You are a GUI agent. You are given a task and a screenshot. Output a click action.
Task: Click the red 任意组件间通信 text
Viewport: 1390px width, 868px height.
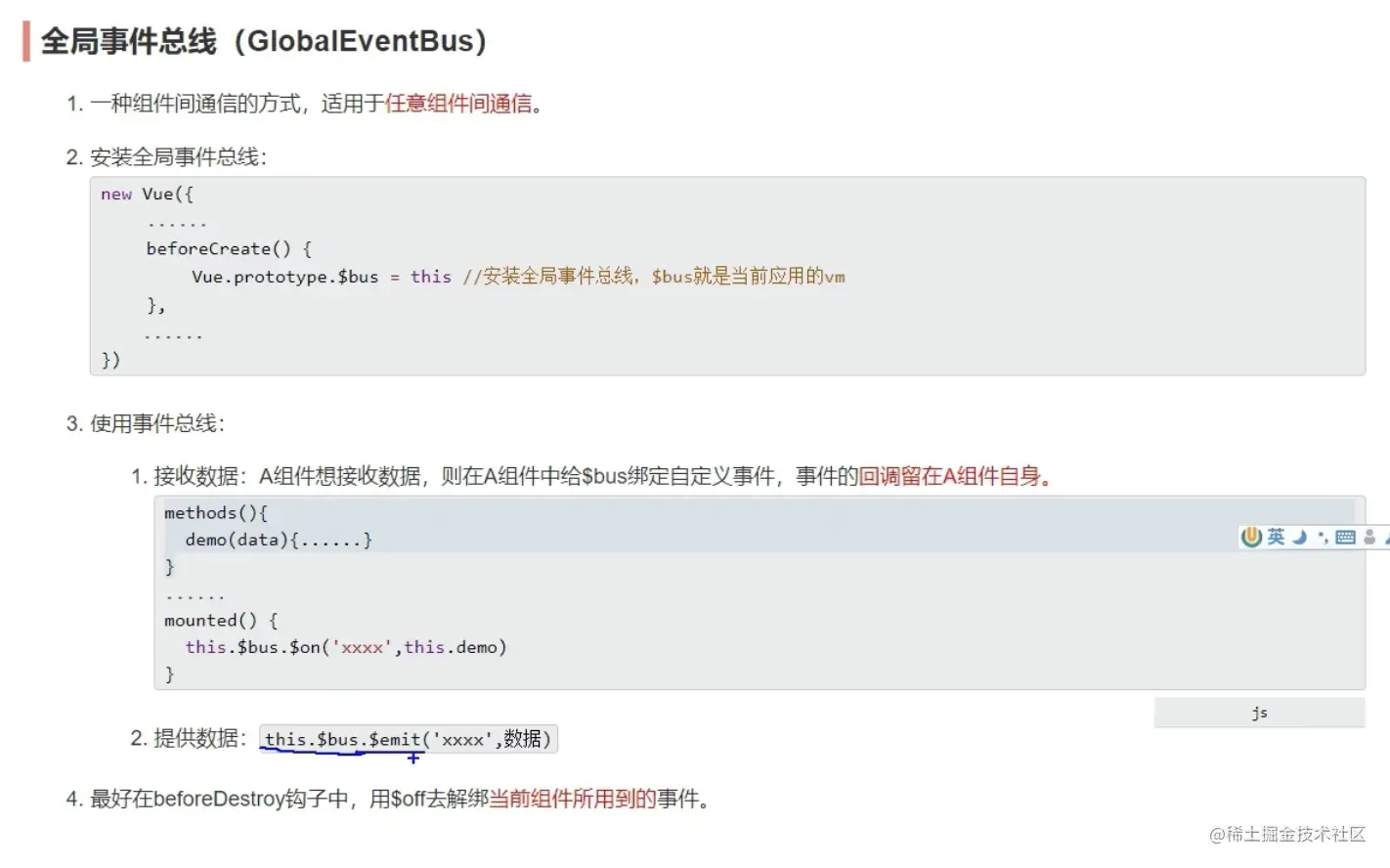click(x=458, y=104)
